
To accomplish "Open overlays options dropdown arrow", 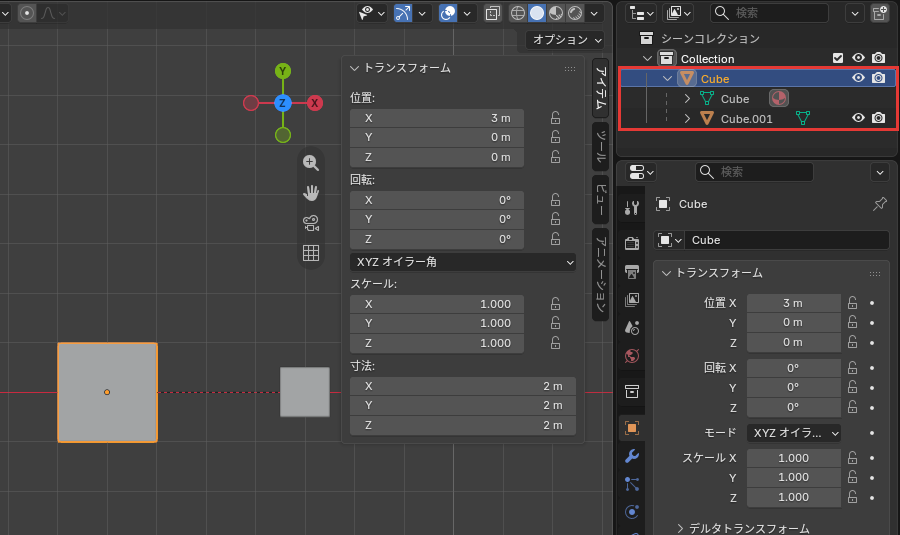I will click(x=467, y=13).
